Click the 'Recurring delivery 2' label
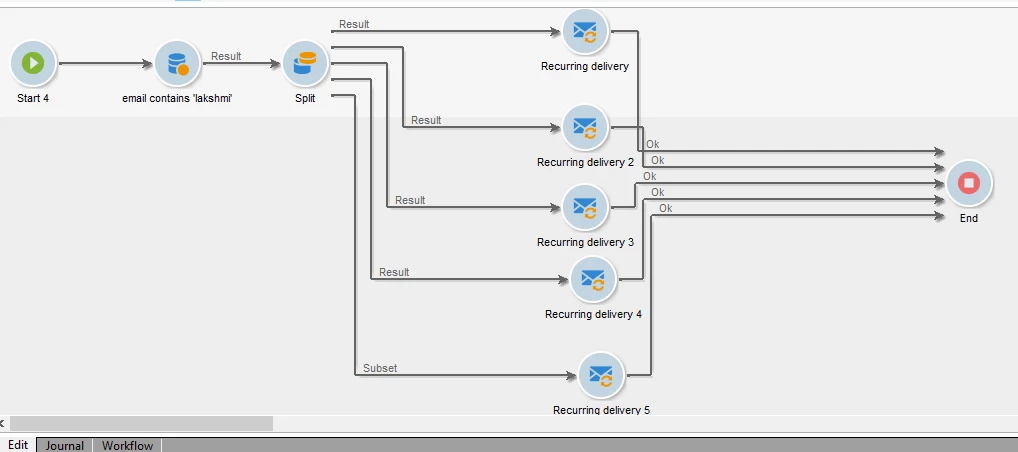 click(585, 162)
